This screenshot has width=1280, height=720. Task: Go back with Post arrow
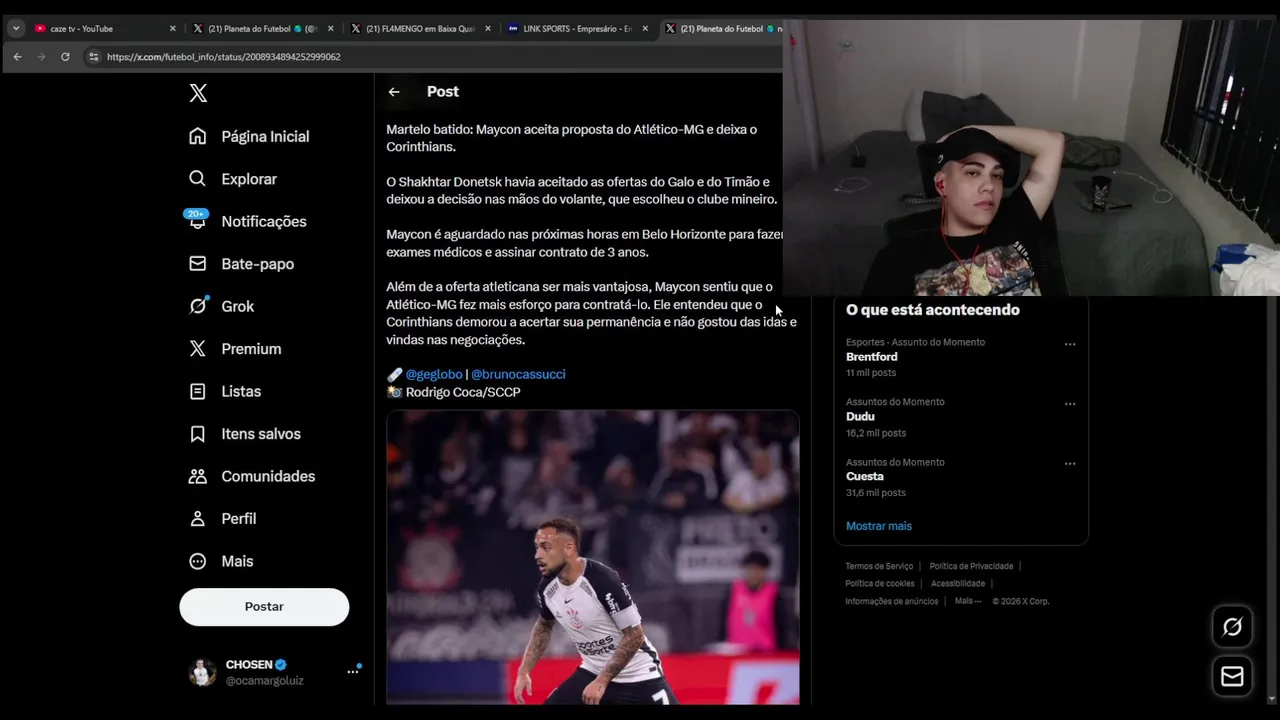(394, 92)
